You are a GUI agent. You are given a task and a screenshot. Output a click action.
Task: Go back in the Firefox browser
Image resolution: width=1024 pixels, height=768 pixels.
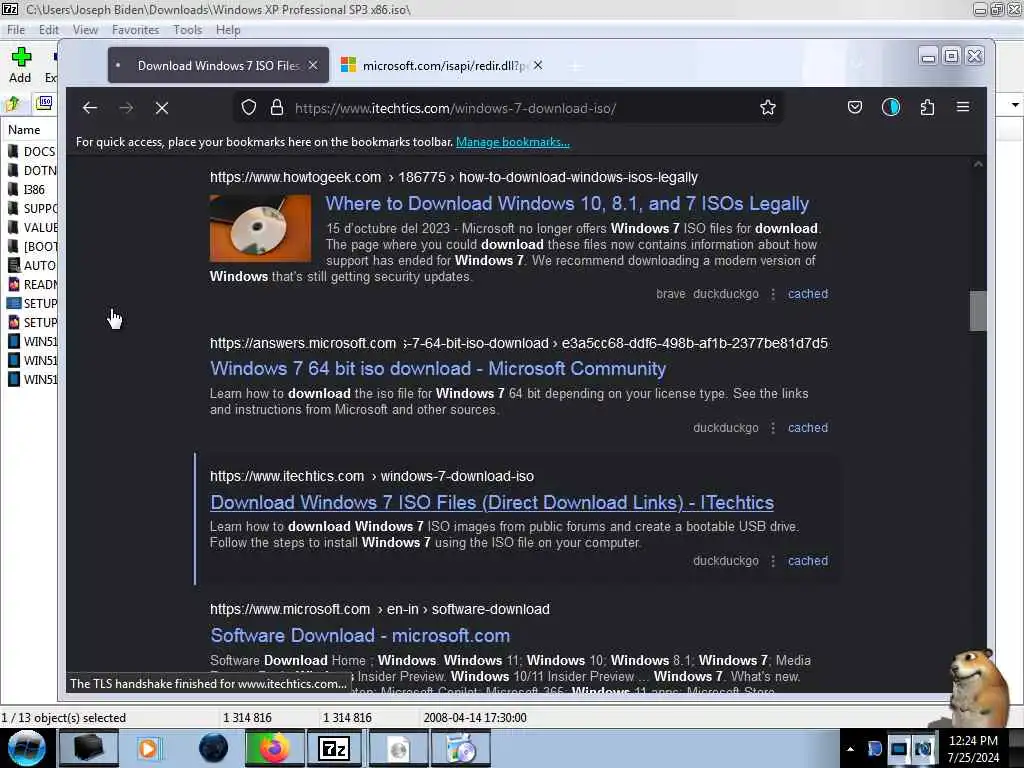[x=90, y=108]
